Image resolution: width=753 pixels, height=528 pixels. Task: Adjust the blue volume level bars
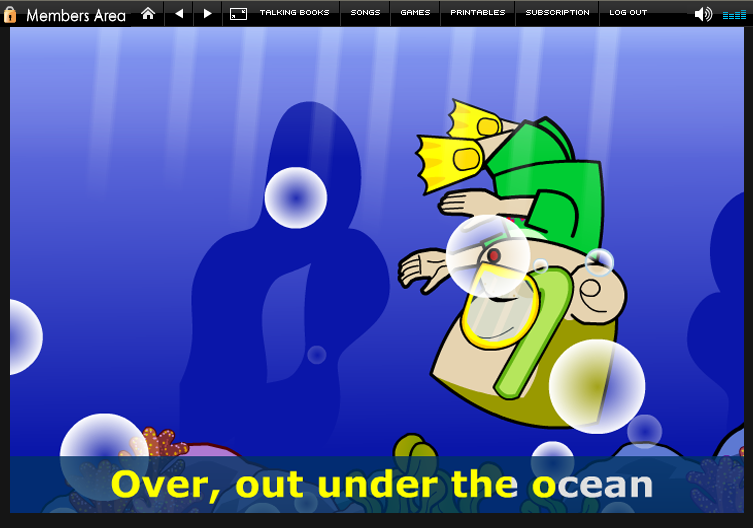click(x=733, y=15)
